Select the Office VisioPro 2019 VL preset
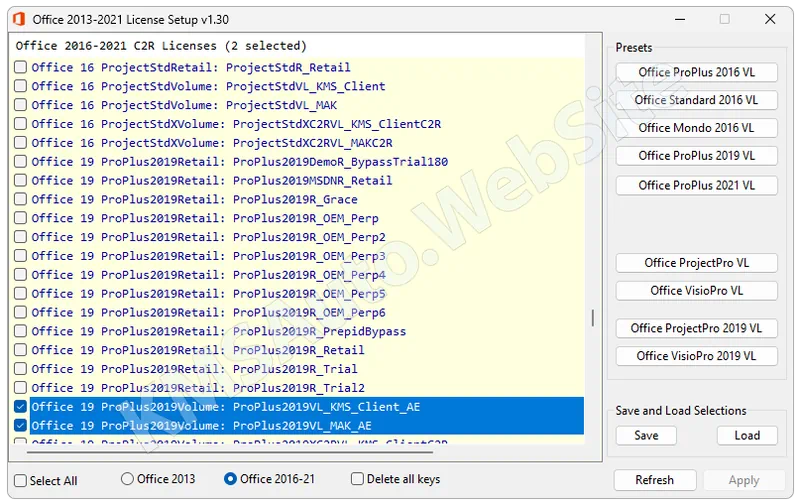Viewport: 800px width, 504px height. [696, 356]
